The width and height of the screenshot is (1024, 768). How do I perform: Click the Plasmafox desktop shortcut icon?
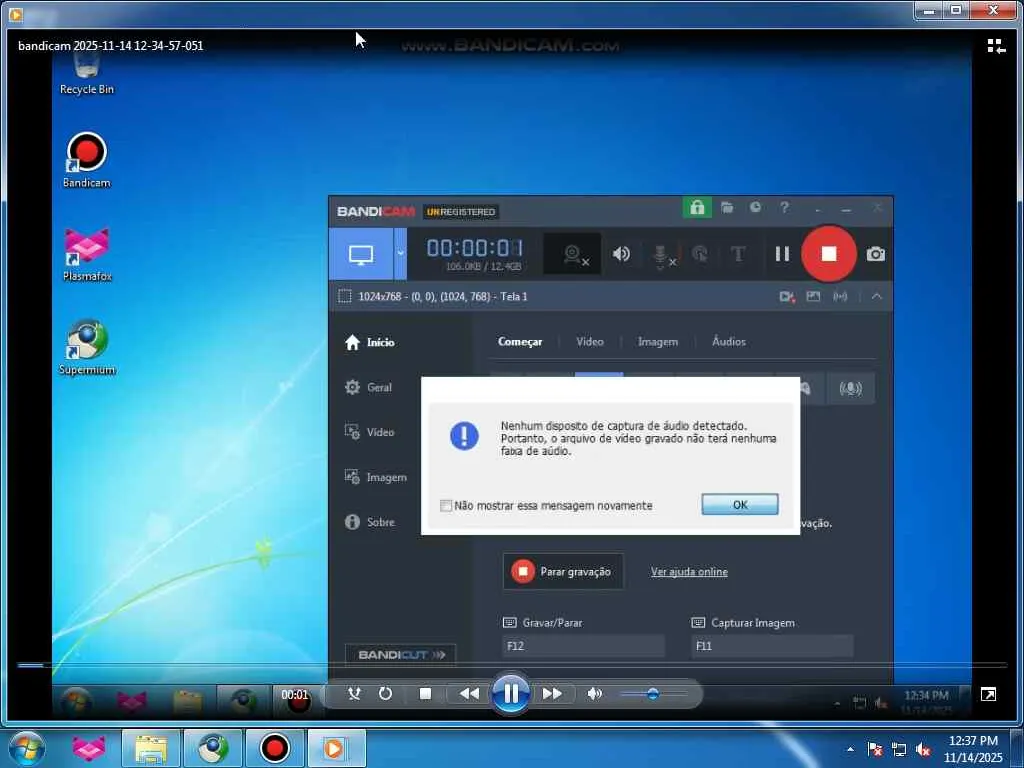tap(87, 254)
